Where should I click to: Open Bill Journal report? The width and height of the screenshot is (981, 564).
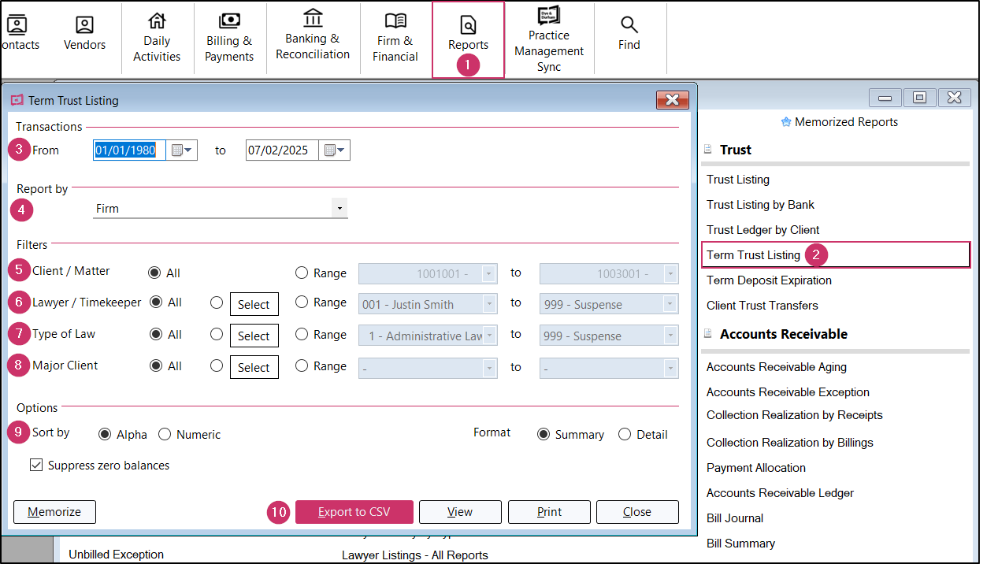[x=734, y=518]
